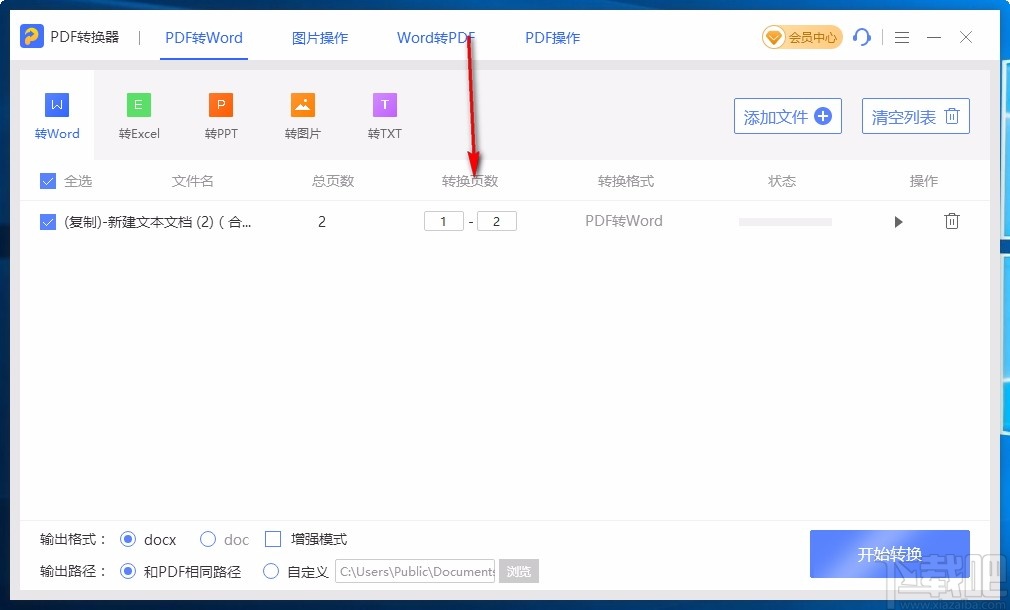This screenshot has height=610, width=1010.
Task: Open the PDF操作 tab
Action: coord(552,37)
